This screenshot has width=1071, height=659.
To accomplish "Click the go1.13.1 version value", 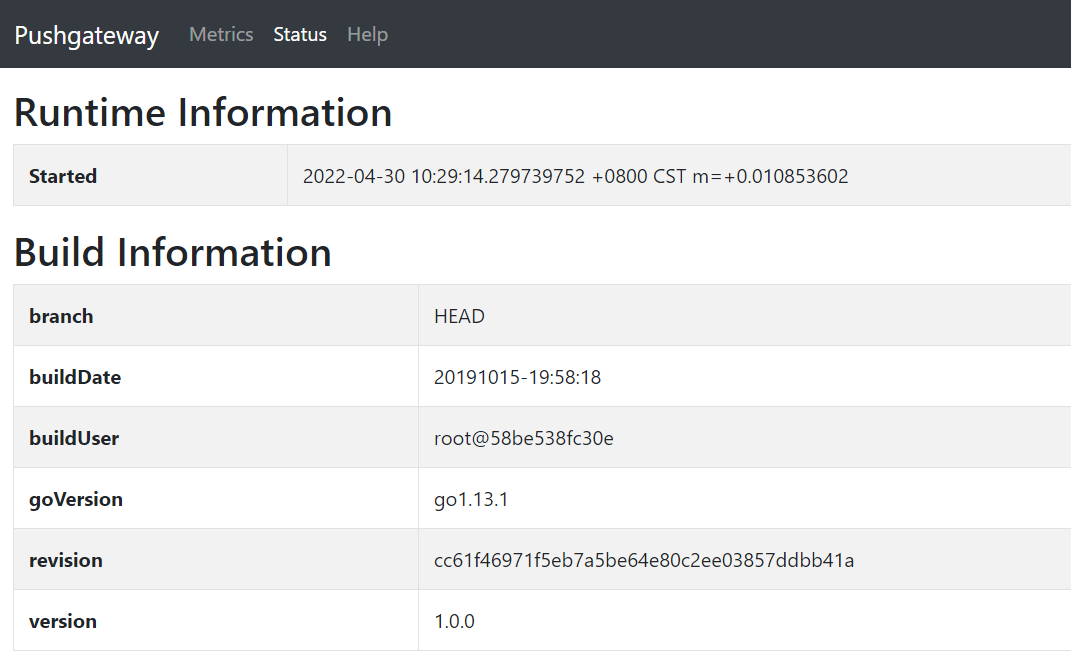I will 471,499.
